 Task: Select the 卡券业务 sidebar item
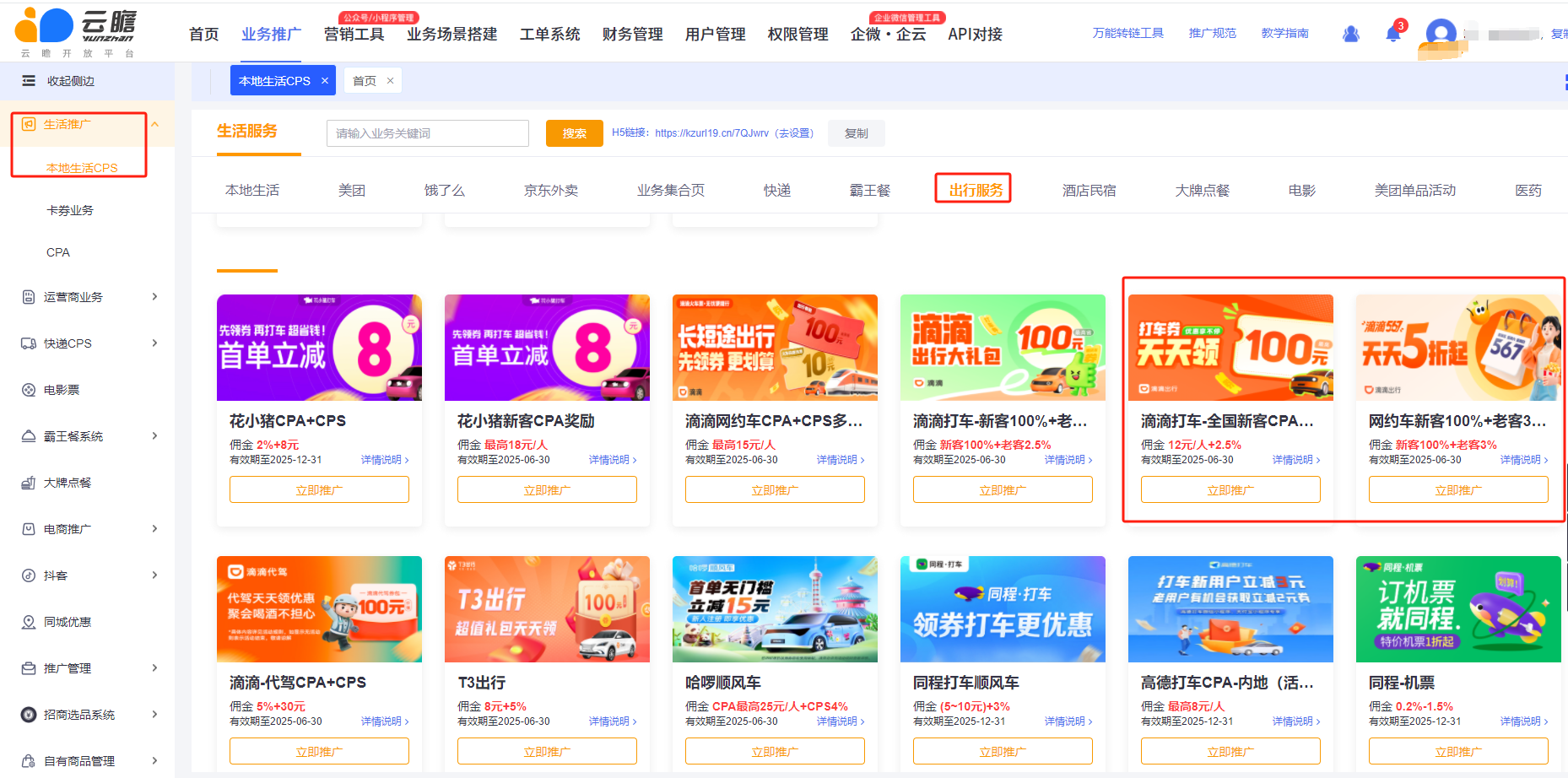click(x=70, y=210)
